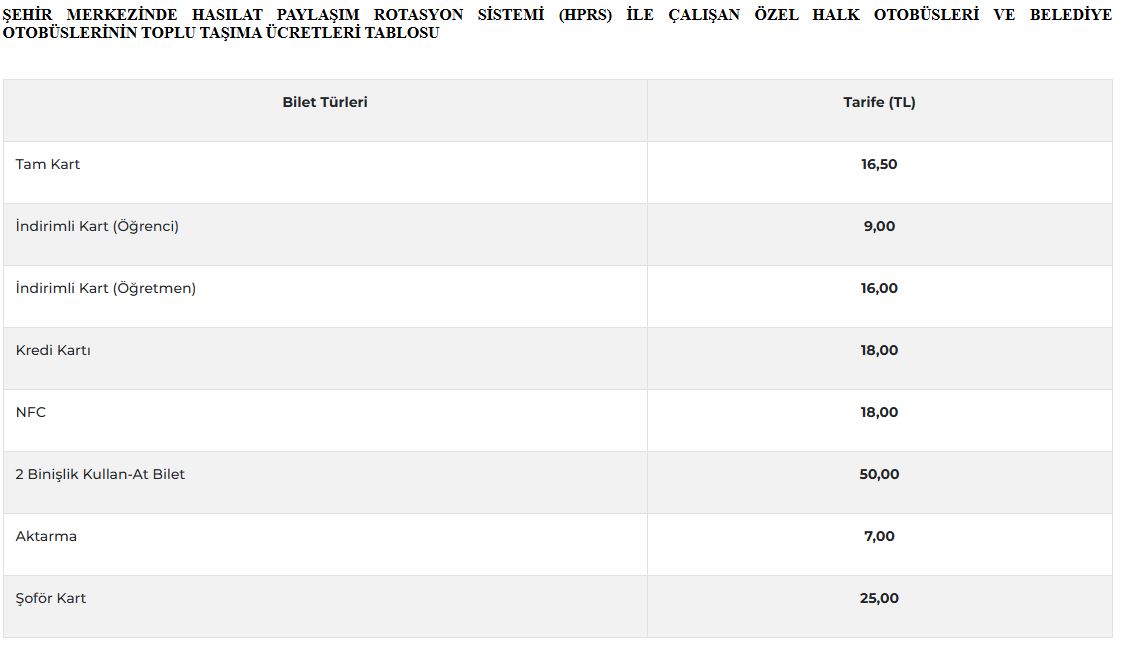The width and height of the screenshot is (1129, 654).
Task: Click the 9,00 student fare value
Action: [879, 226]
